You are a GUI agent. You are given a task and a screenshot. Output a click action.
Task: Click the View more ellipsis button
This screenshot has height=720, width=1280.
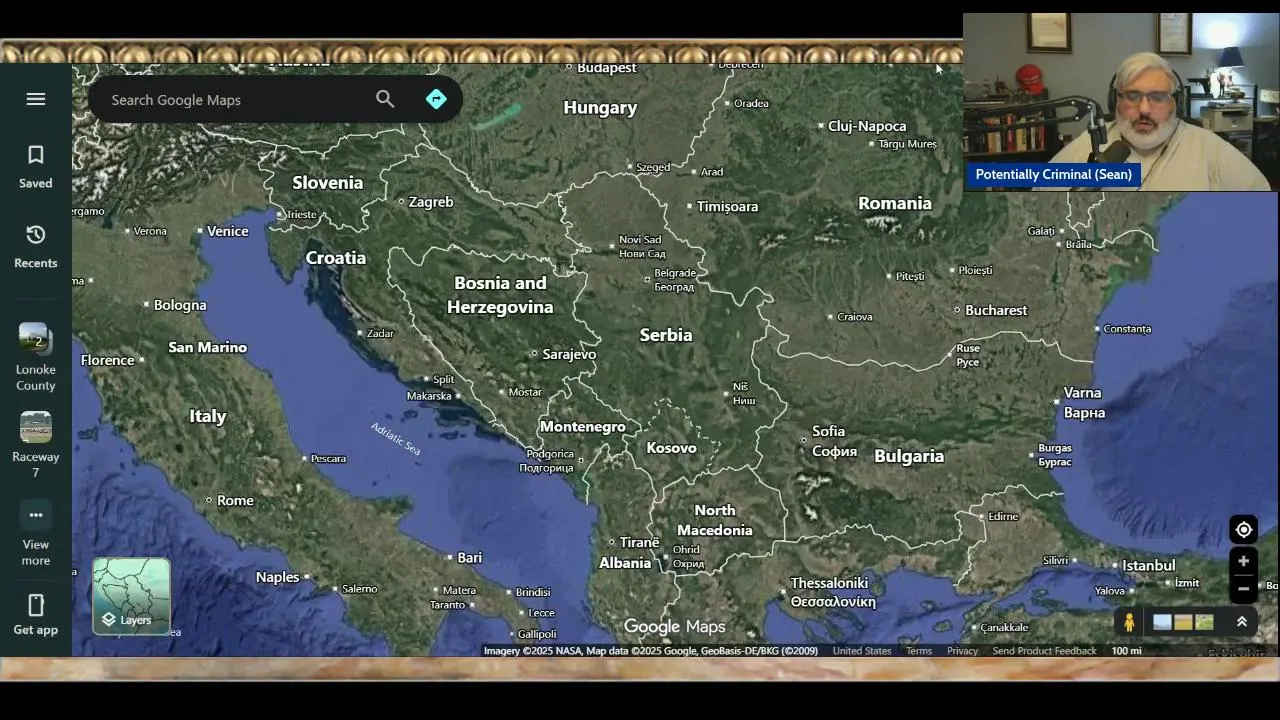(36, 515)
